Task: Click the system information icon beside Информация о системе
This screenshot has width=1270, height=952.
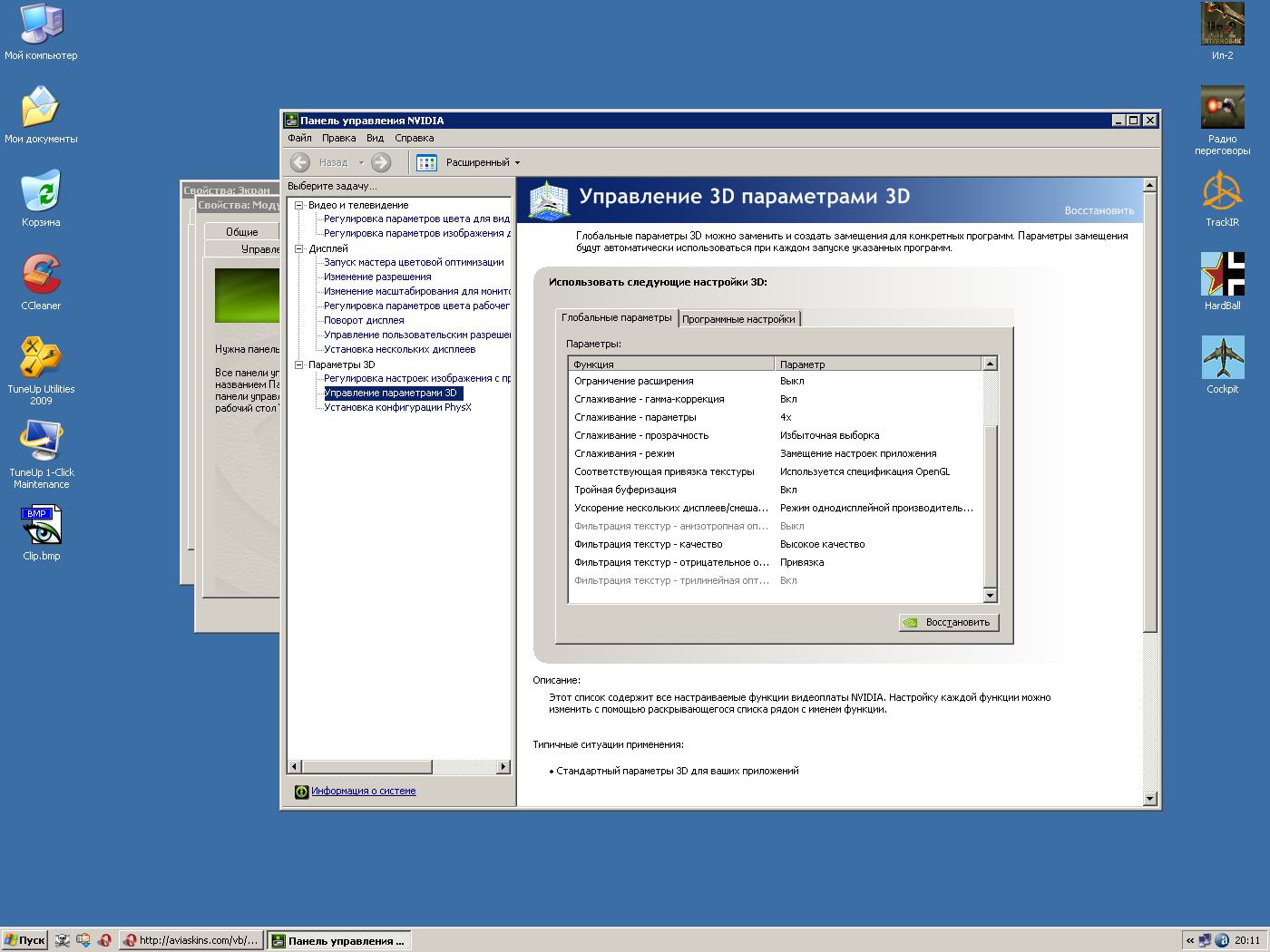Action: tap(301, 792)
